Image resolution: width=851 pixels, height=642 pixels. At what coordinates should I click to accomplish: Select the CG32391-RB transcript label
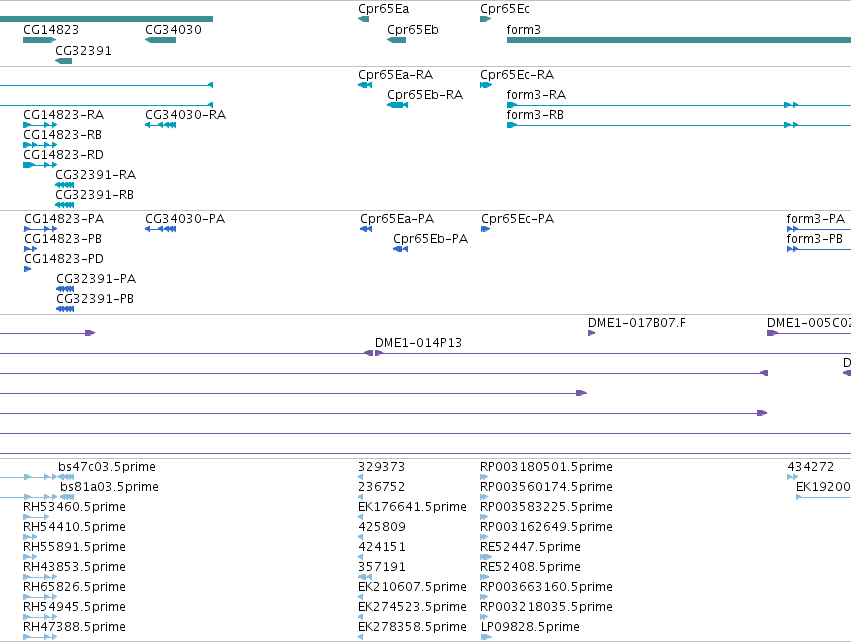point(94,195)
